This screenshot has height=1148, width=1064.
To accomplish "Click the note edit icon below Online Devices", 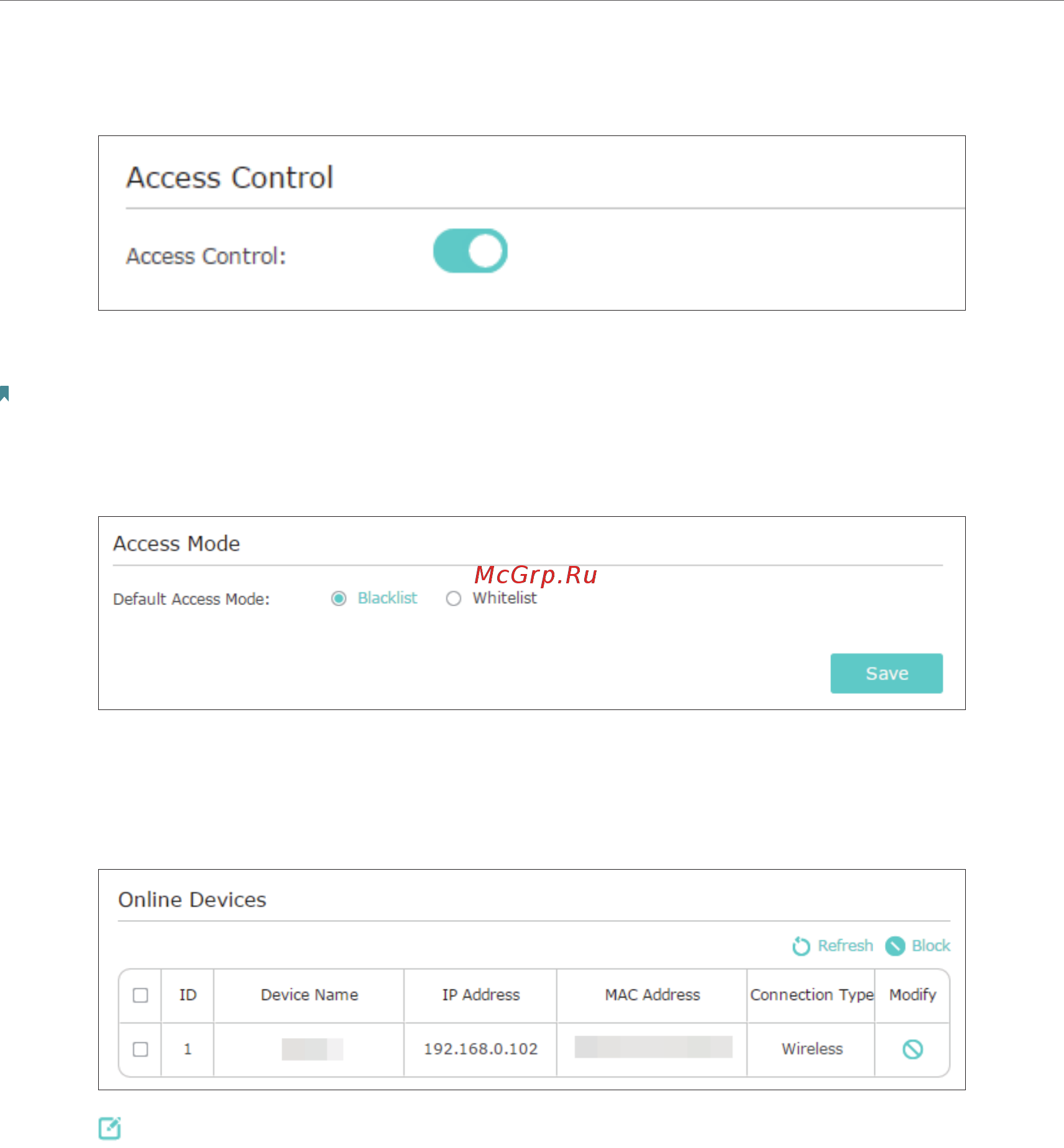I will coord(110,1128).
